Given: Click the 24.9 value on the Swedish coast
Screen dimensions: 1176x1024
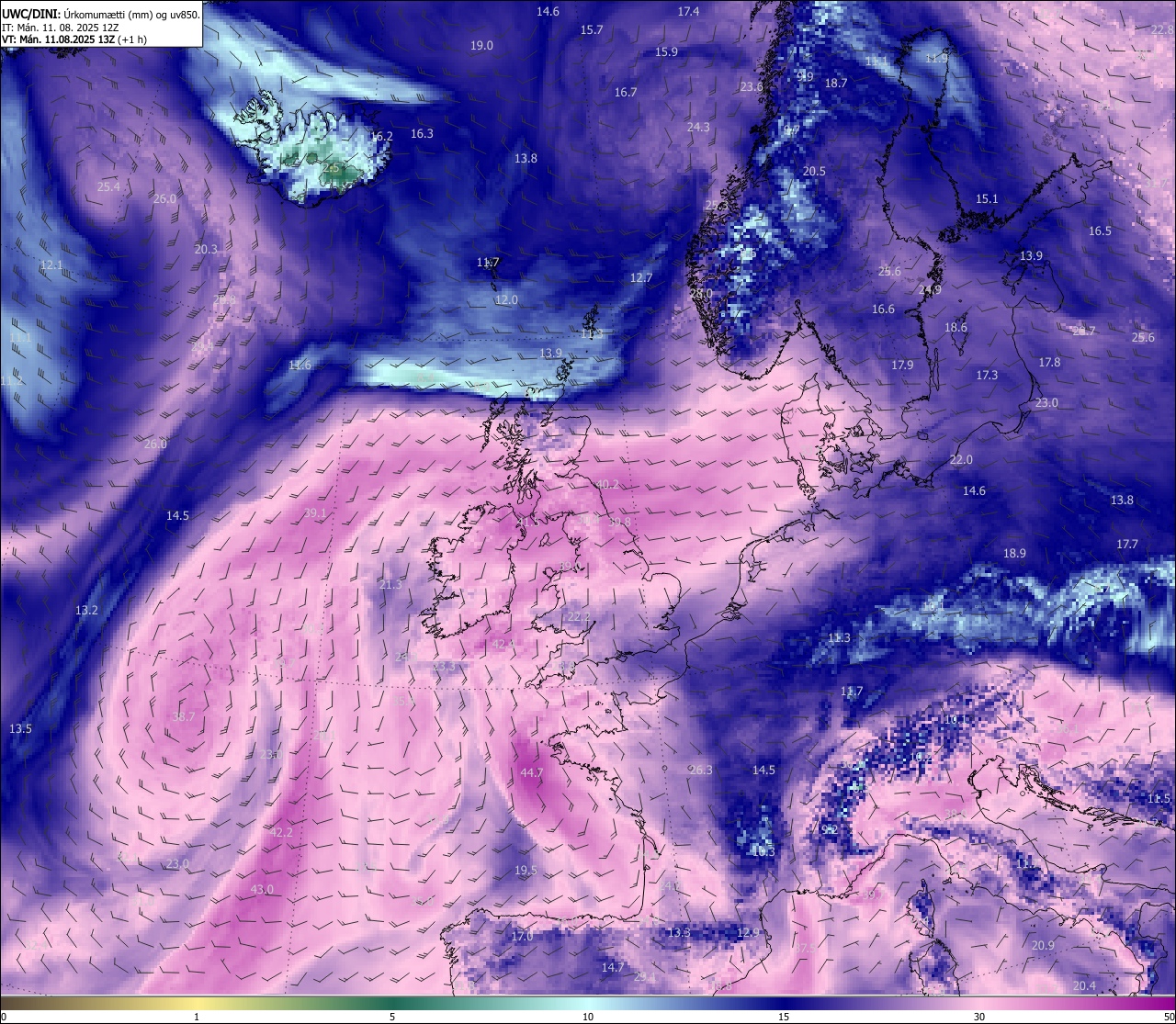Looking at the screenshot, I should click(930, 290).
